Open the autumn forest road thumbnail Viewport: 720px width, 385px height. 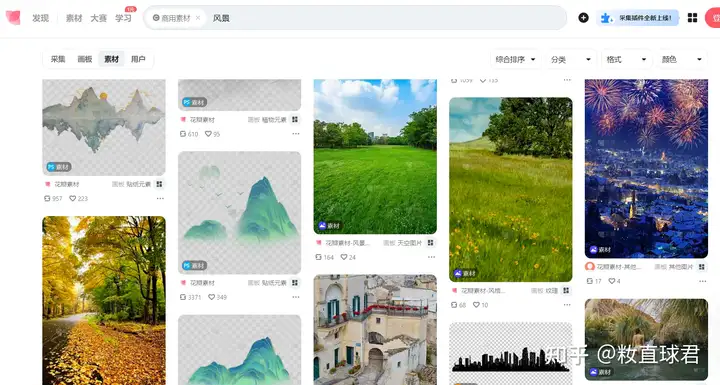[104, 300]
